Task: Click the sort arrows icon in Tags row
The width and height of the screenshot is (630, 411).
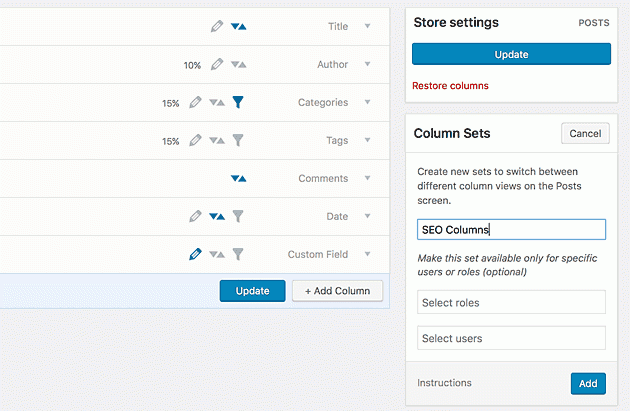Action: [217, 140]
